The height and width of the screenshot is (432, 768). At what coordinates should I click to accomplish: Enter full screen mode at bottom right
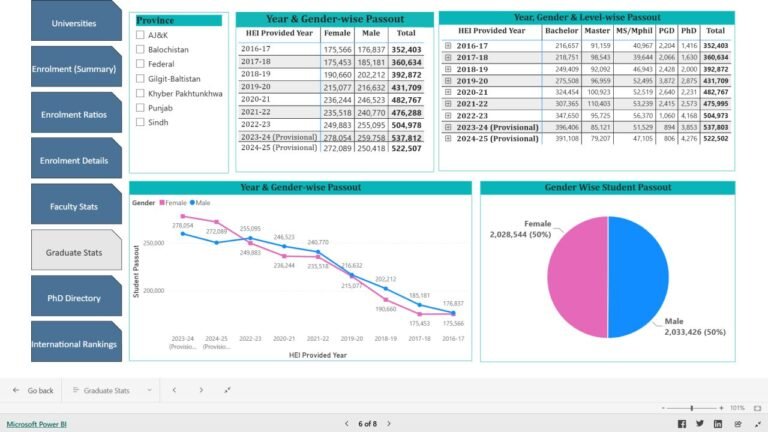click(758, 424)
